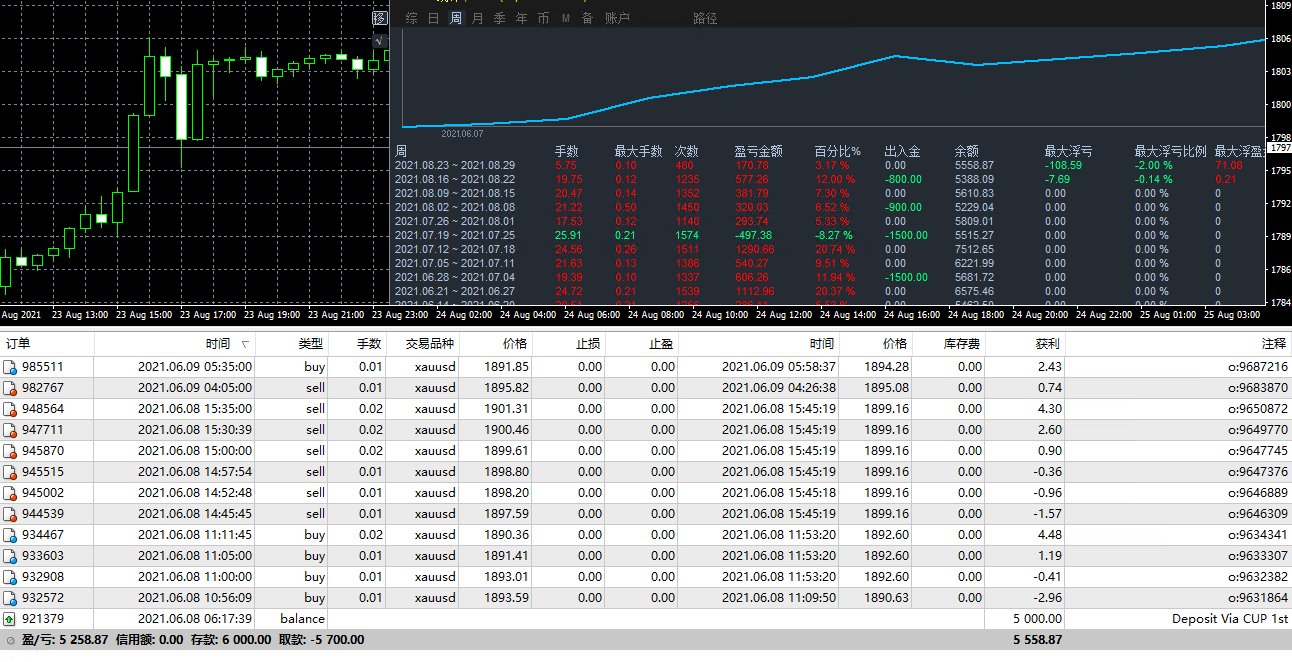The height and width of the screenshot is (662, 1292).
Task: Toggle sort arrow on 时间 column header
Action: coord(245,343)
